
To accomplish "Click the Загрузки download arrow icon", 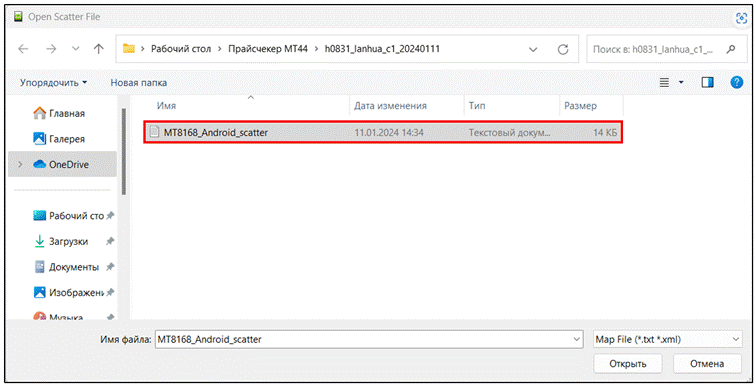I will (40, 241).
